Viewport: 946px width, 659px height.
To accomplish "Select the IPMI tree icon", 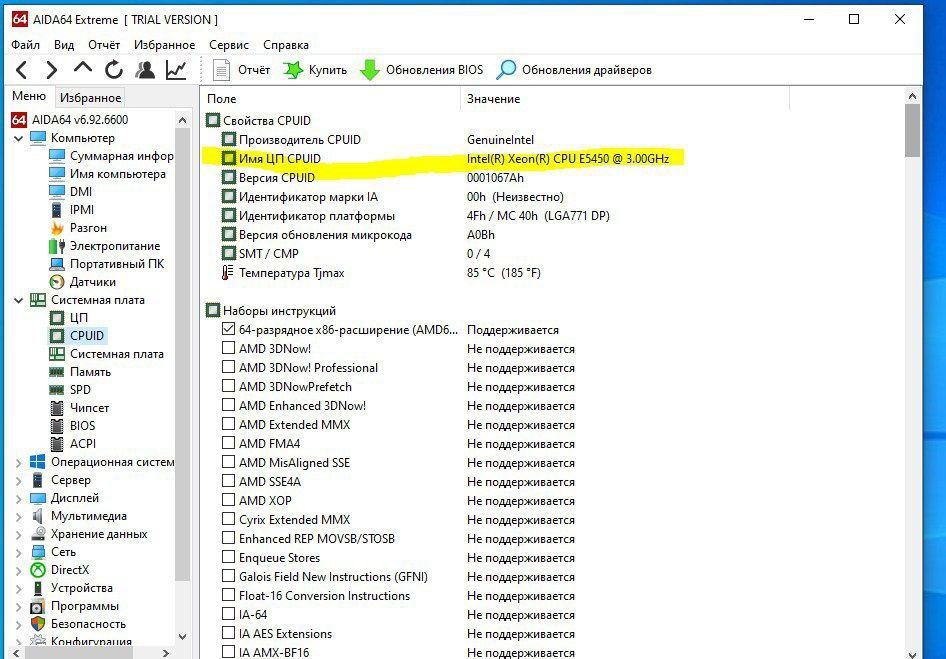I will pyautogui.click(x=57, y=210).
